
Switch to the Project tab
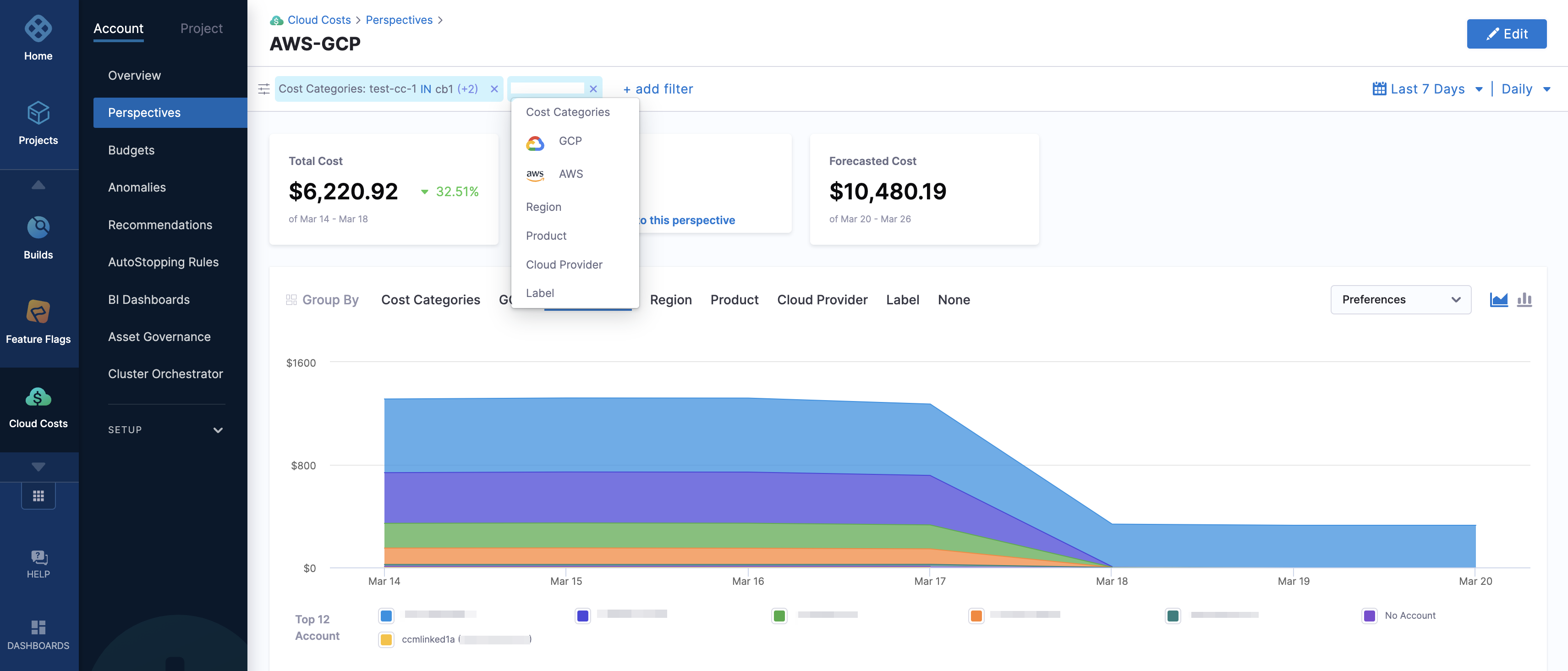pyautogui.click(x=201, y=28)
